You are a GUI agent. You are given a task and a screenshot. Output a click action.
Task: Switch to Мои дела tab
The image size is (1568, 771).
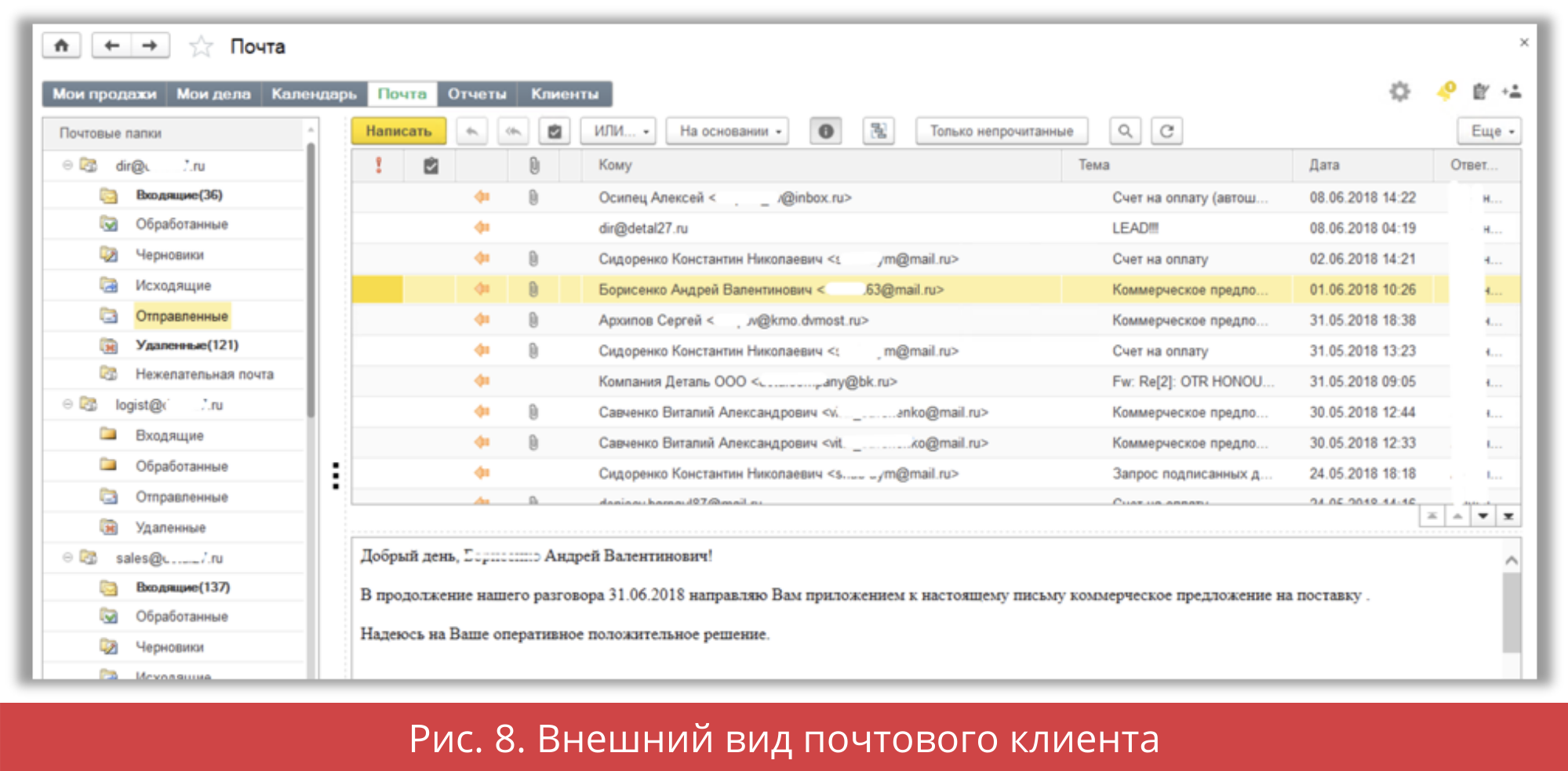(213, 94)
